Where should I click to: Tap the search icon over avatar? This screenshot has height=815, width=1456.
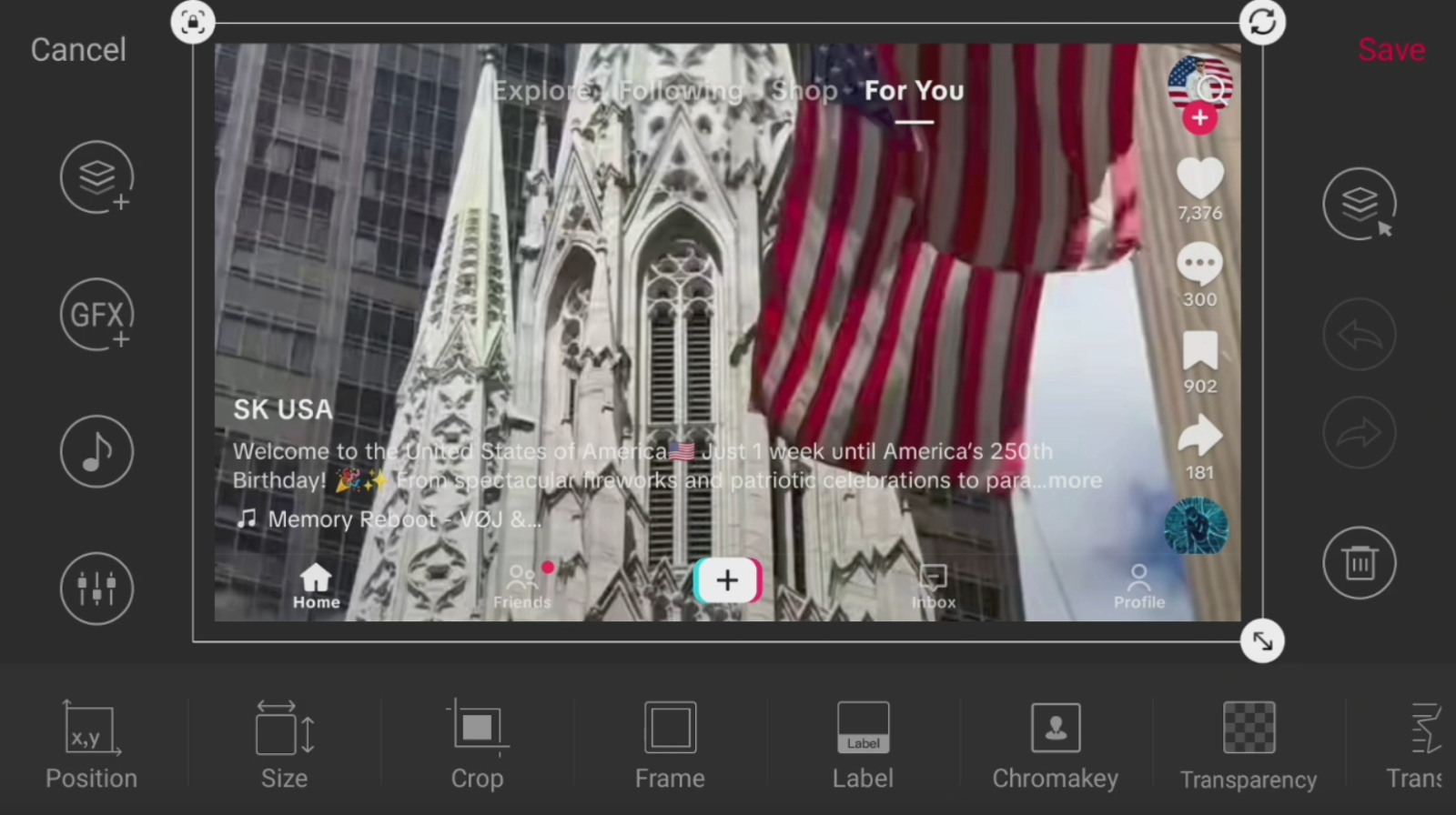(x=1211, y=88)
